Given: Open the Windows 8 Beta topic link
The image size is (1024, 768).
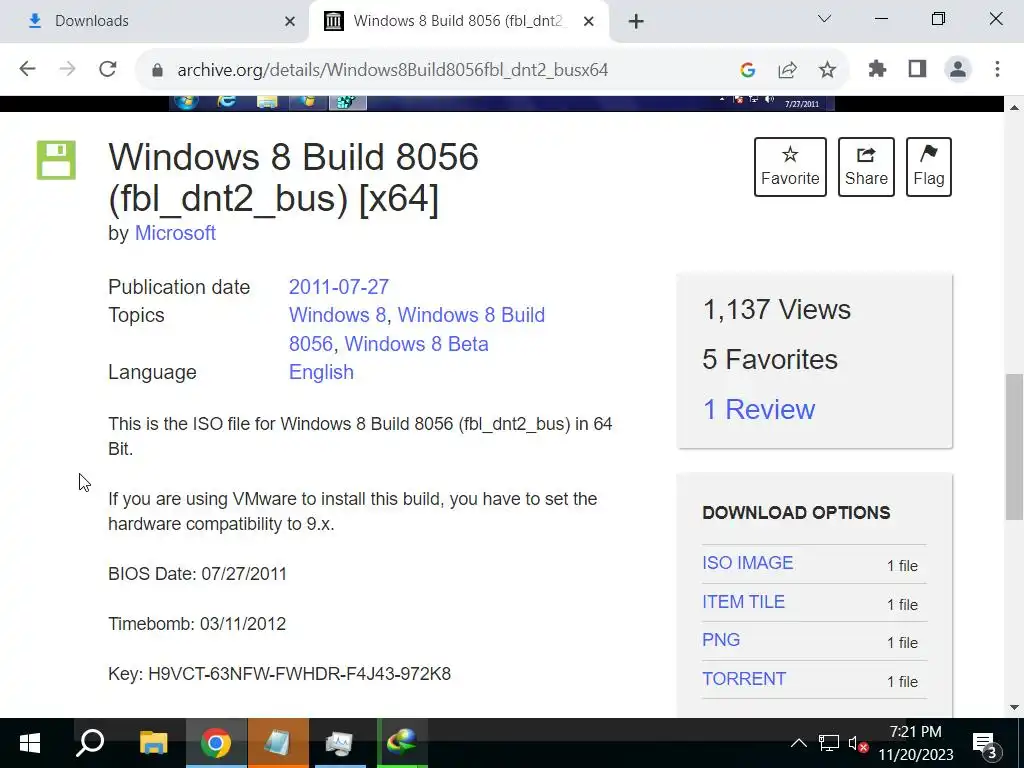Looking at the screenshot, I should [x=416, y=344].
